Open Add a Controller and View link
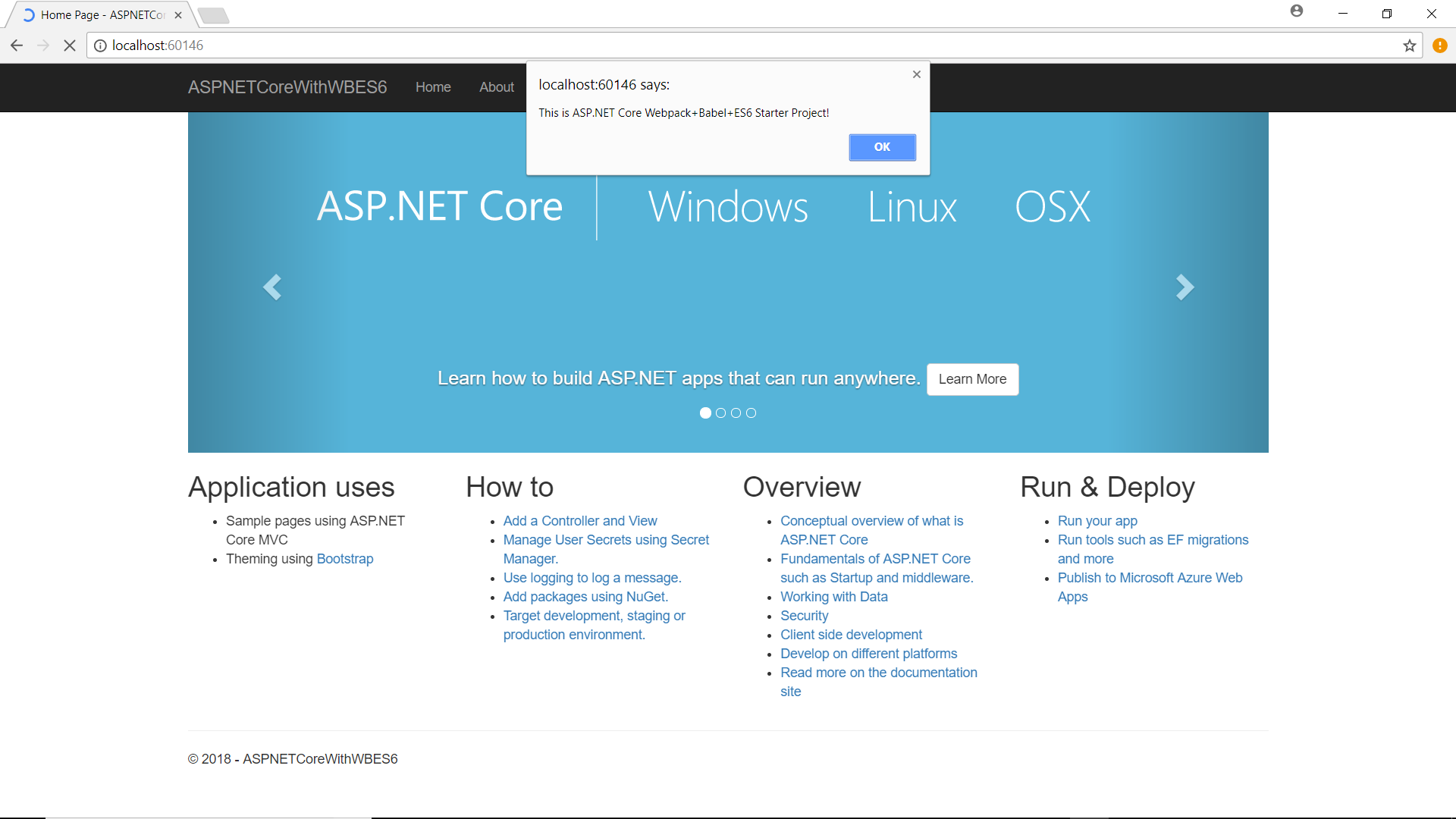 coord(580,521)
